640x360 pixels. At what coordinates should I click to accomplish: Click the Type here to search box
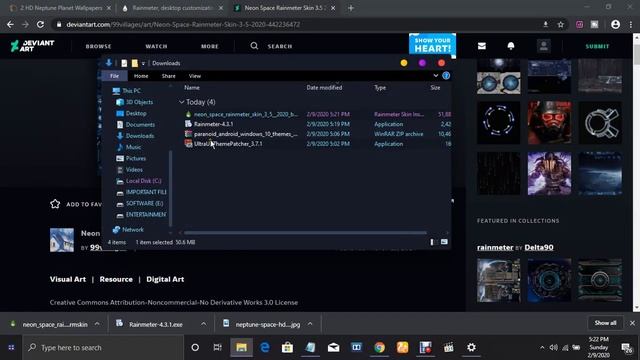coord(103,347)
